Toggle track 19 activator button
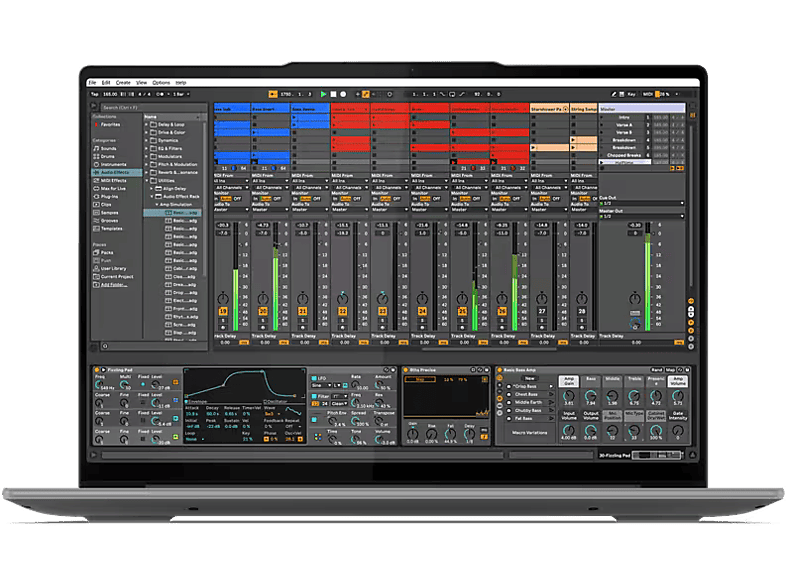786x587 pixels. (223, 311)
